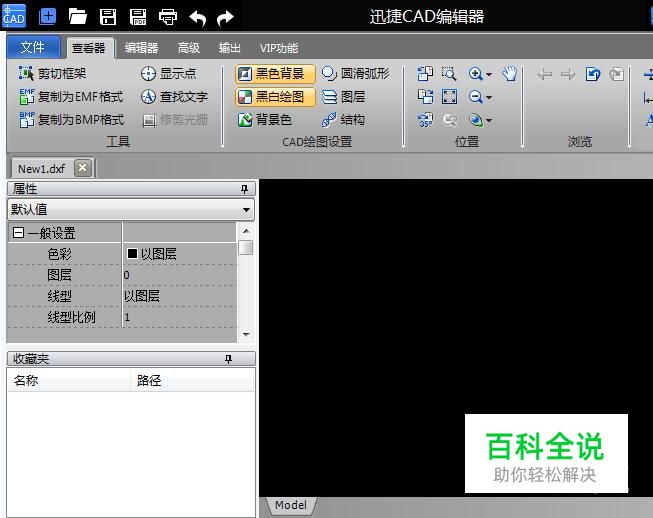This screenshot has width=653, height=518.
Task: Open the 文件 menu
Action: point(33,47)
